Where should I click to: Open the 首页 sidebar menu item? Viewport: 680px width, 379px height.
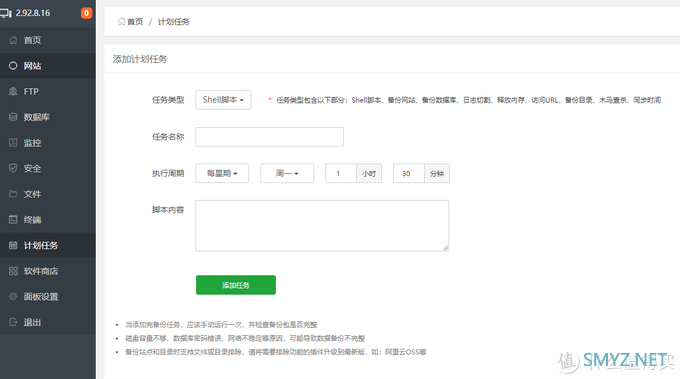[x=48, y=40]
